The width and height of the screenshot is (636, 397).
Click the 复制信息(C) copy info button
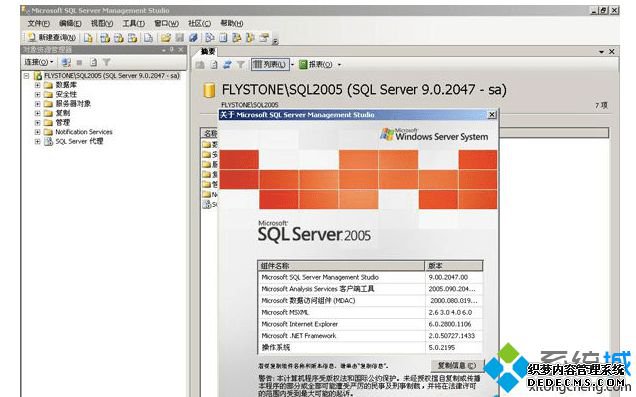click(x=457, y=365)
